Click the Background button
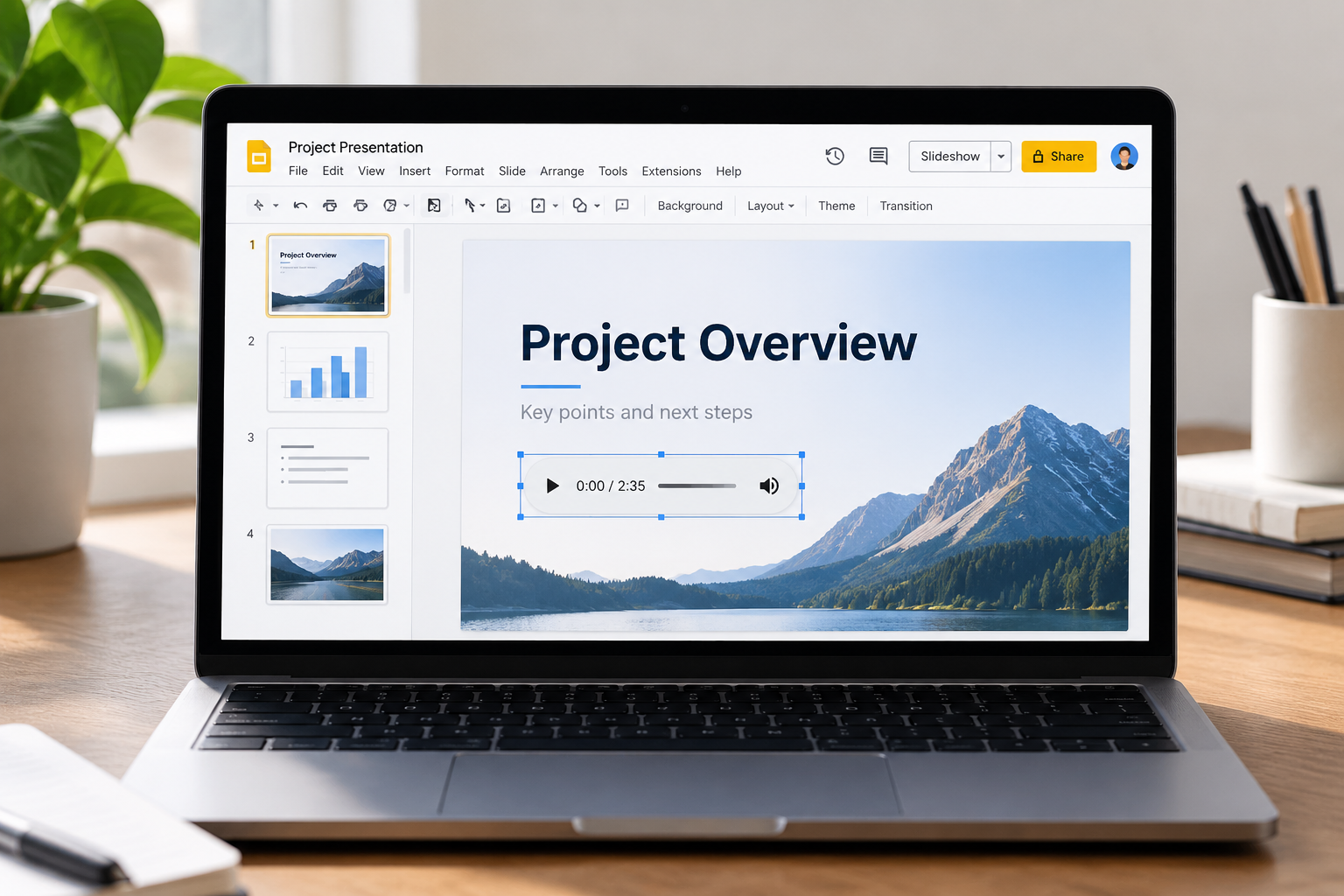 [690, 206]
